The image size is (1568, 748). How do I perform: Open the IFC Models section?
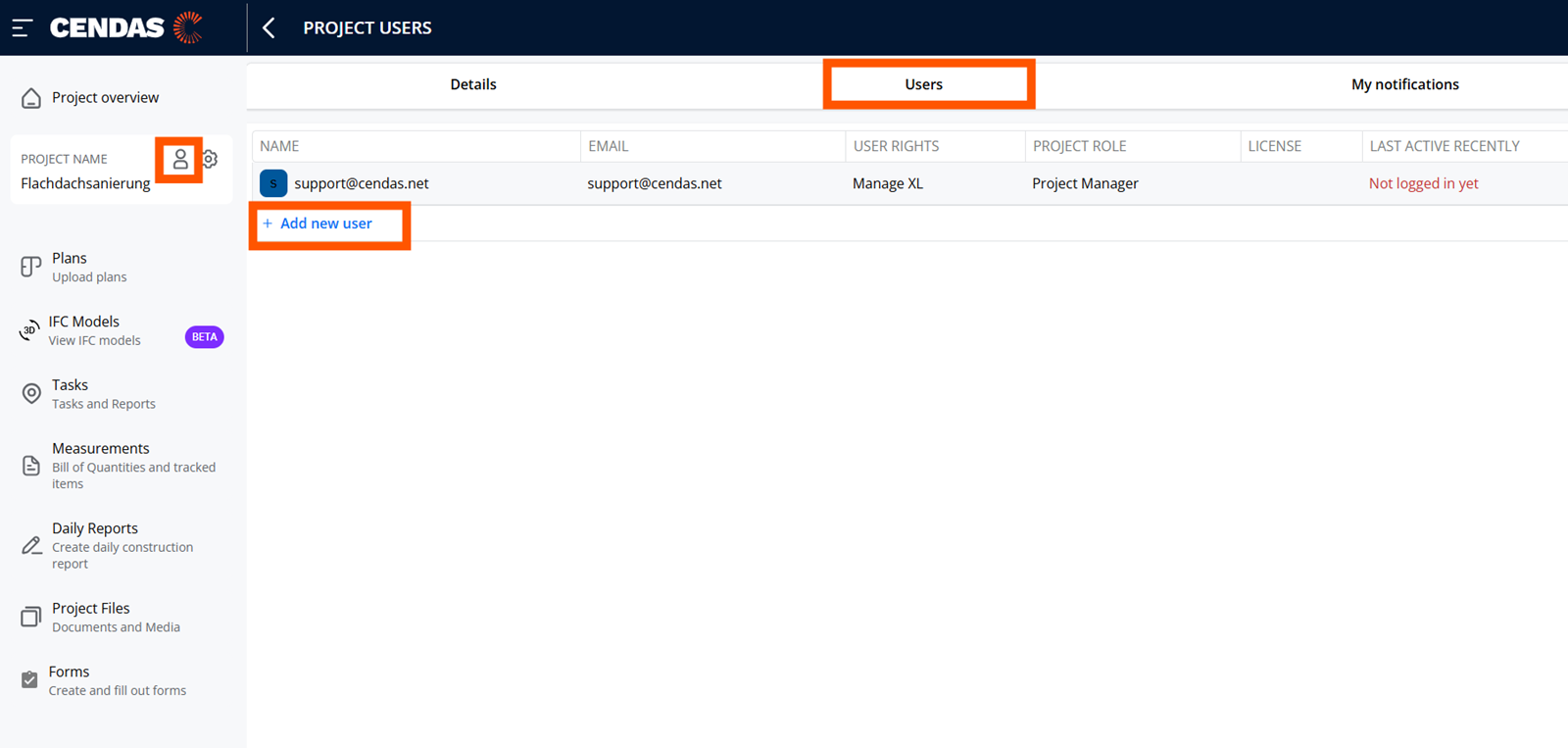[84, 322]
